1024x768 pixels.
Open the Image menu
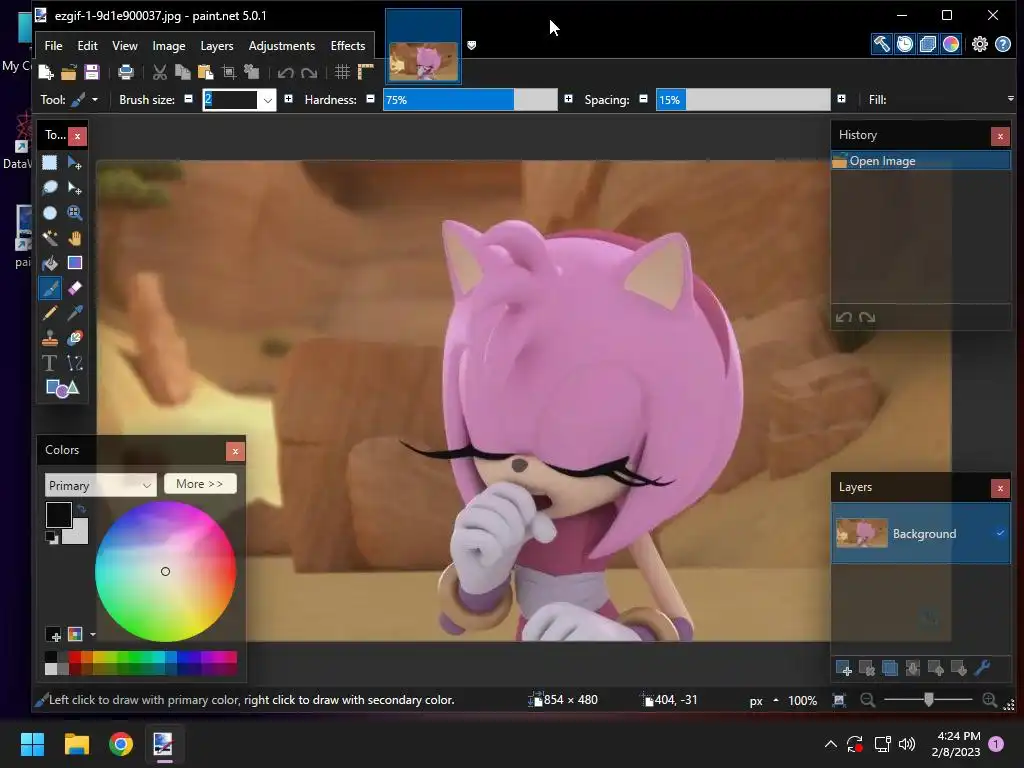168,46
